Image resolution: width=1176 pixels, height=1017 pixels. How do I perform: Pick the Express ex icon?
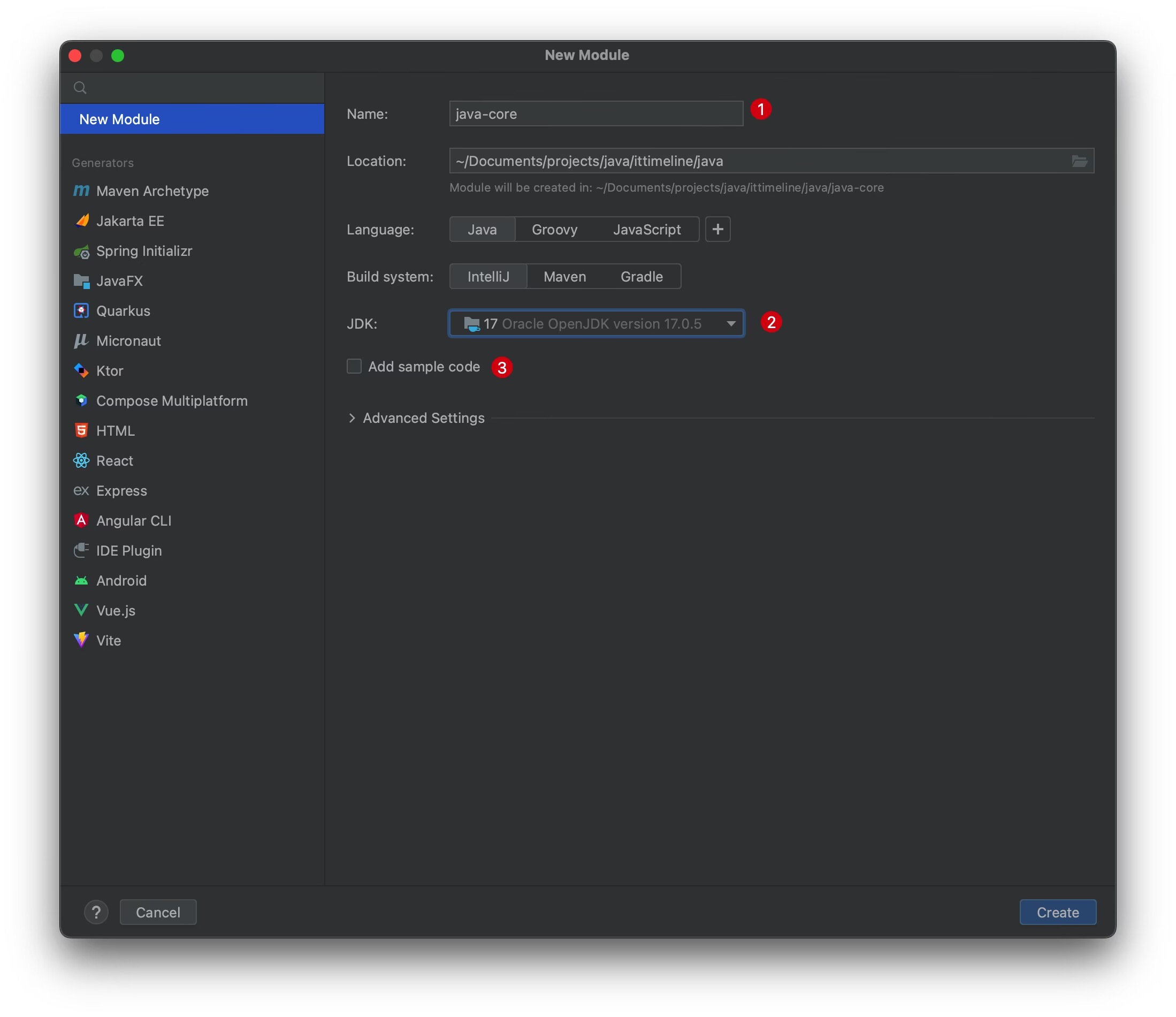(x=81, y=491)
